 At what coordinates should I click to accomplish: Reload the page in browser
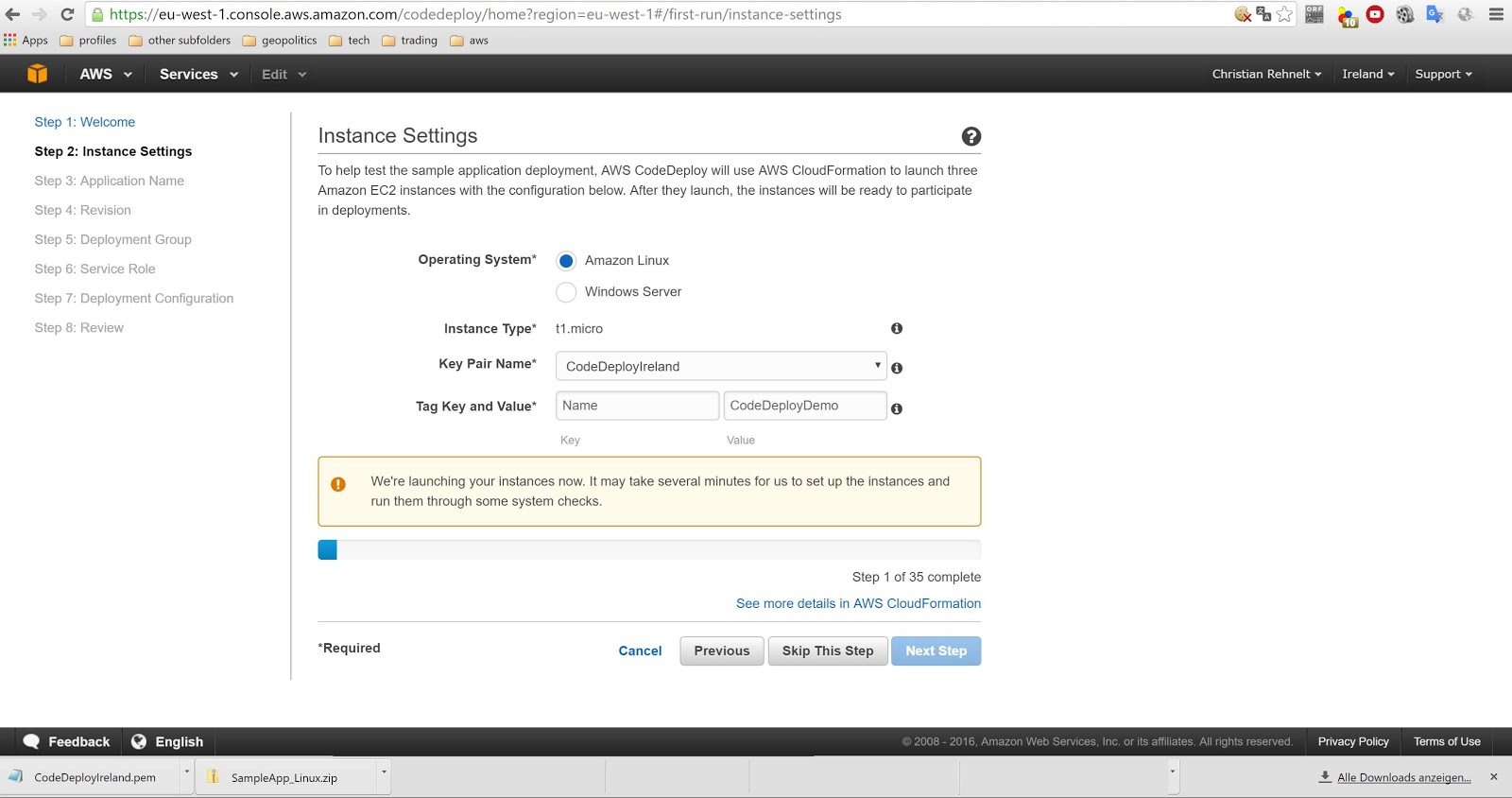(x=67, y=14)
